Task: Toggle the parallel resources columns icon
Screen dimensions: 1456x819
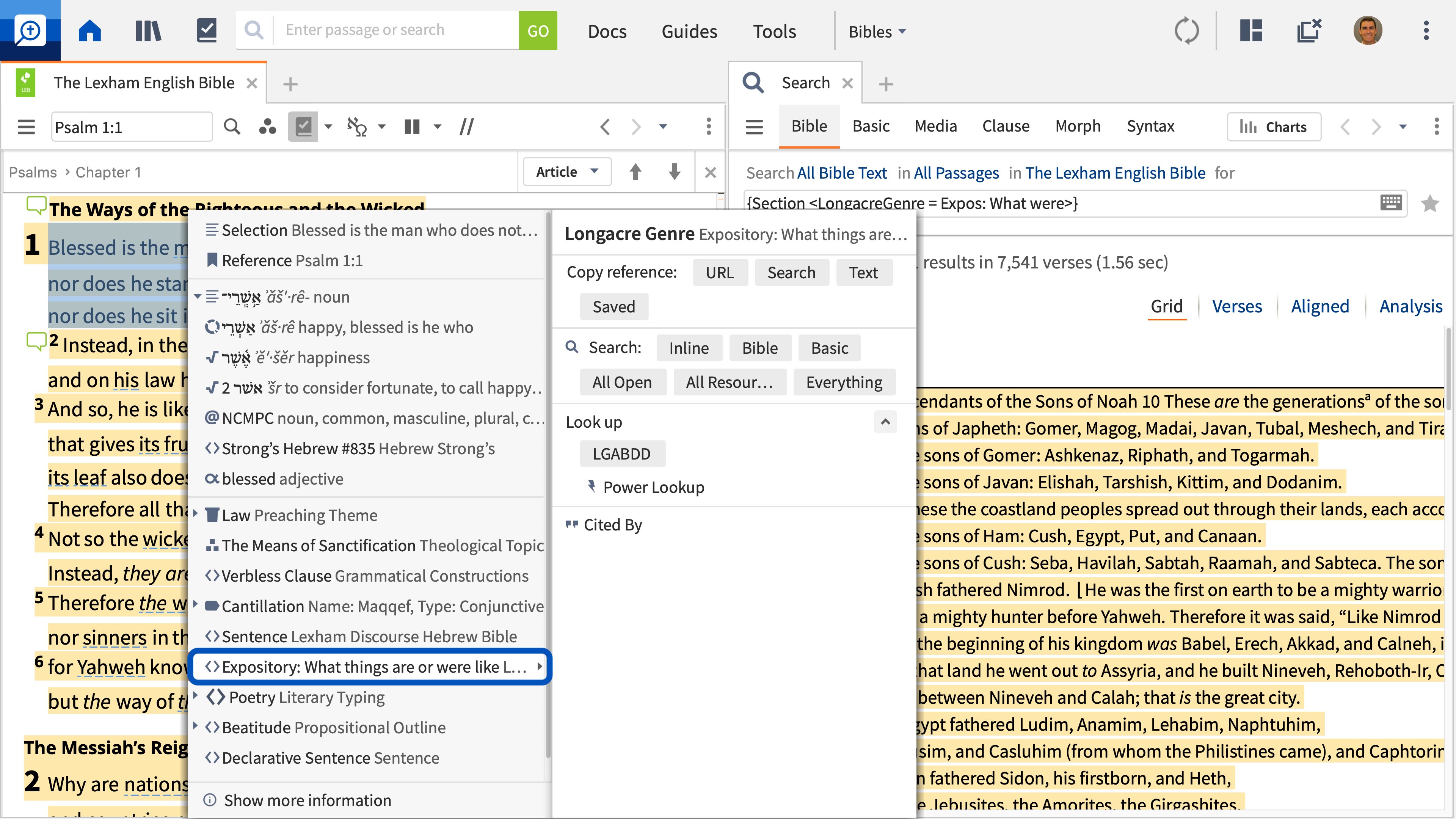Action: click(412, 127)
